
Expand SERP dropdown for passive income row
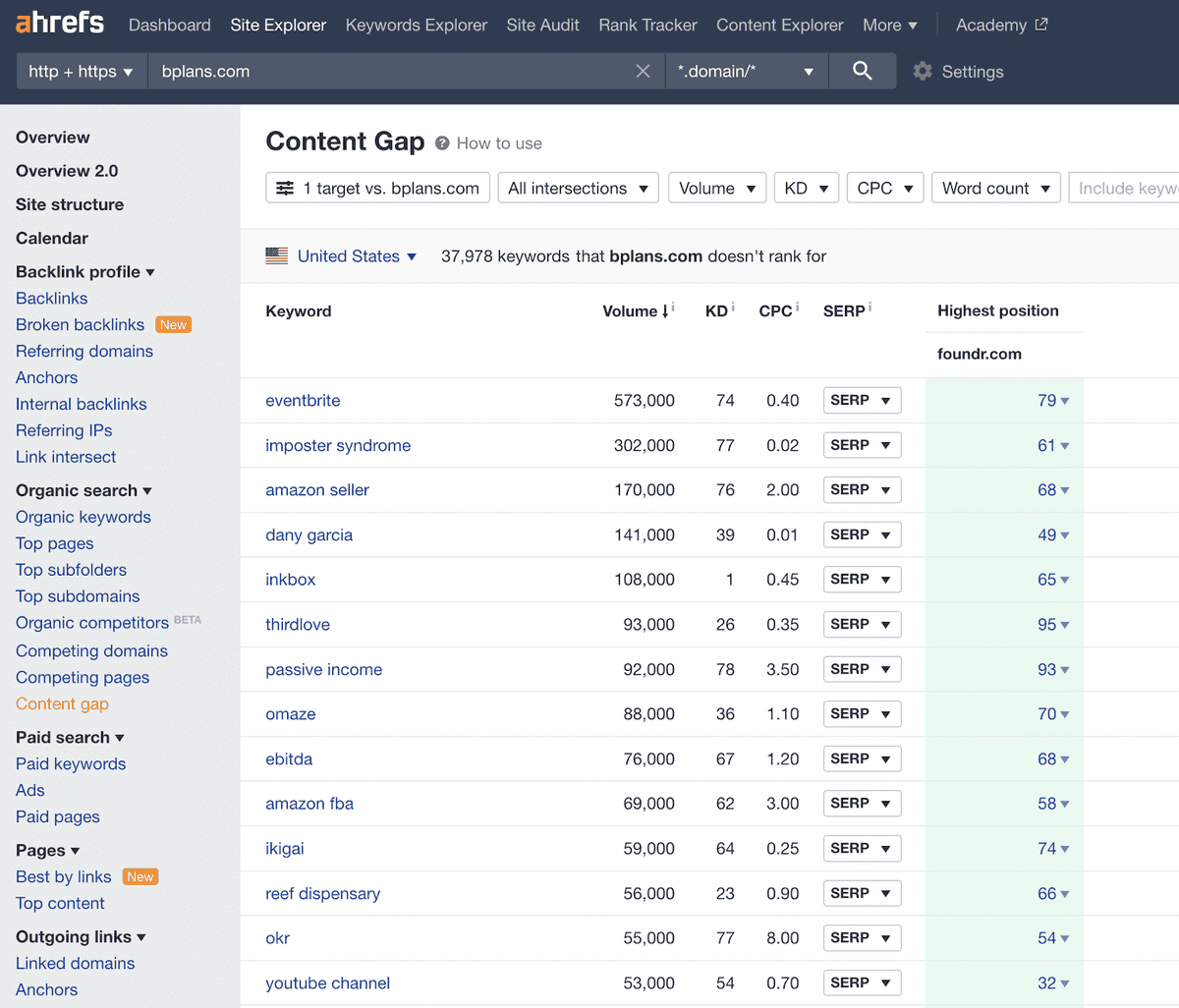[x=863, y=669]
